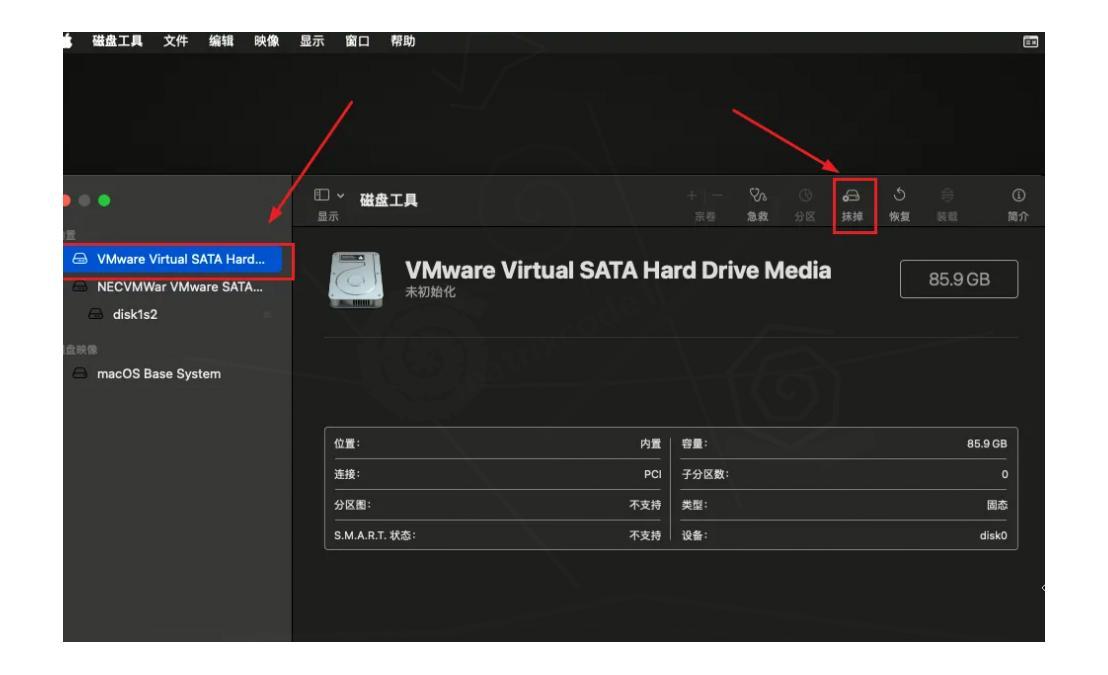This screenshot has width=1108, height=675.
Task: Open the 编辑 menu
Action: pyautogui.click(x=221, y=41)
